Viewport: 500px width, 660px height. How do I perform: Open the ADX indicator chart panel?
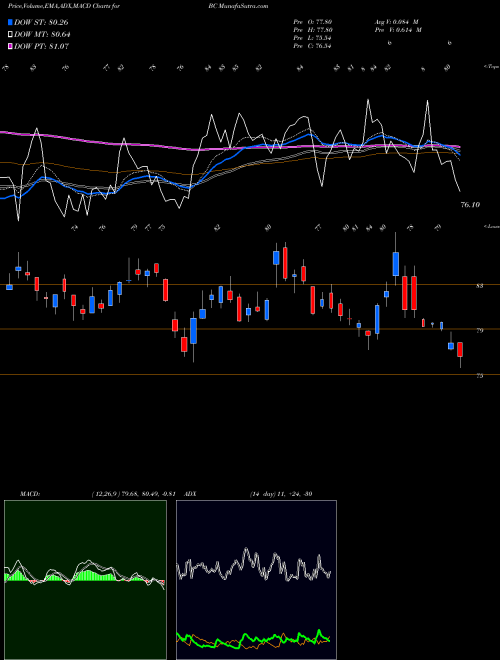click(x=256, y=580)
